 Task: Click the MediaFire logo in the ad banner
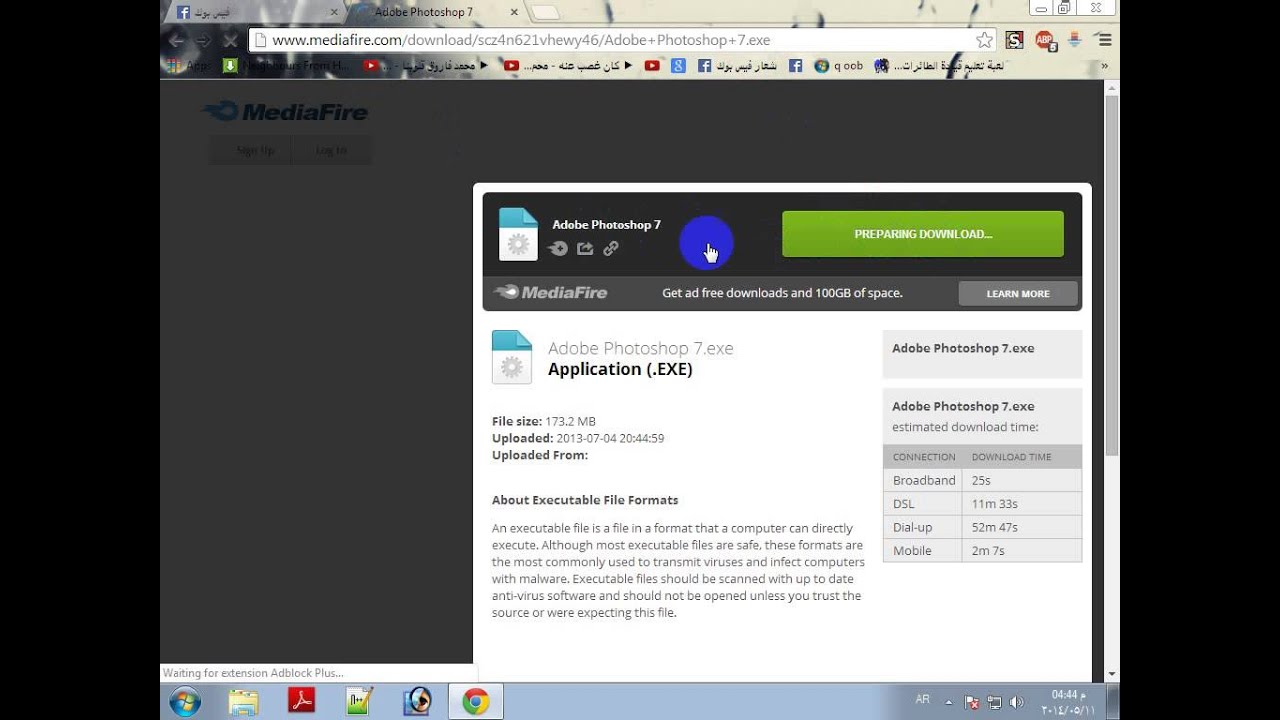coord(551,293)
